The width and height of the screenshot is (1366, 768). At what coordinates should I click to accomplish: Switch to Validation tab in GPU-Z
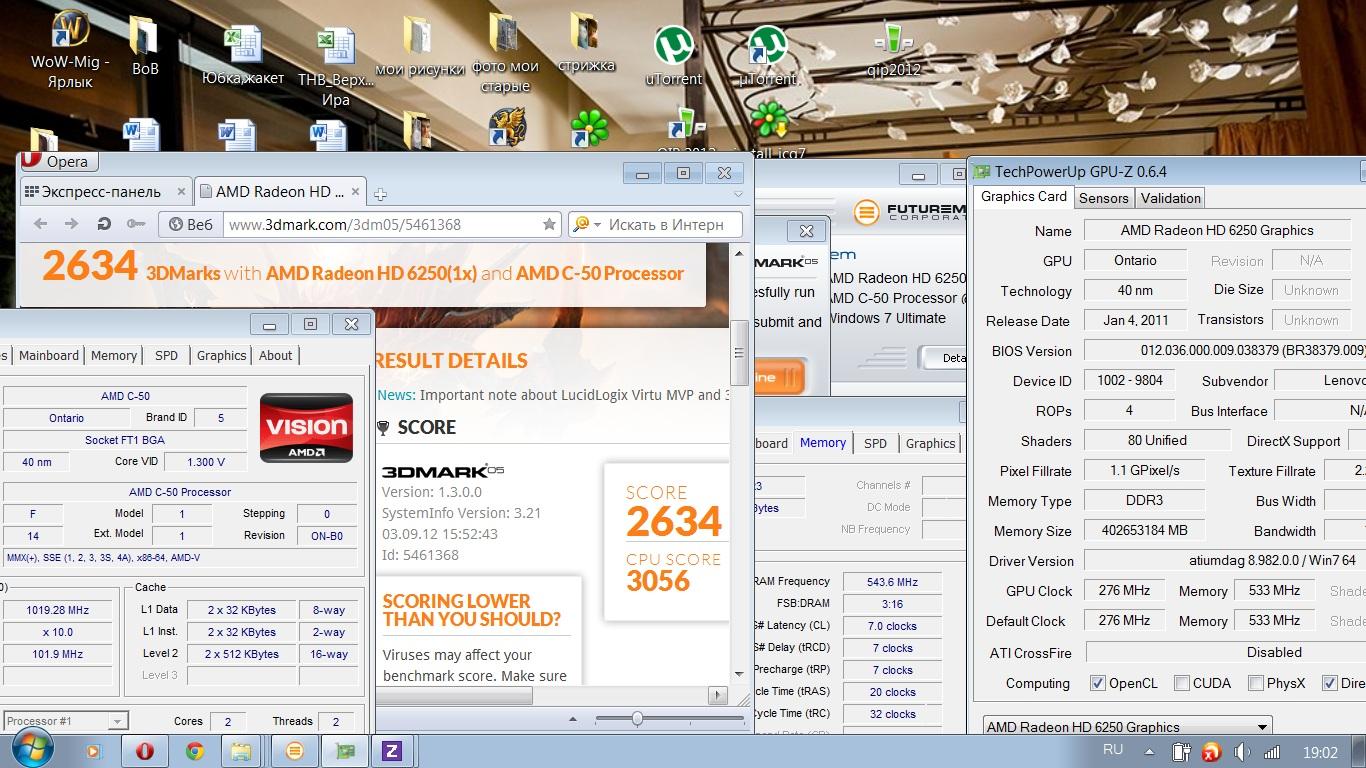click(1170, 198)
